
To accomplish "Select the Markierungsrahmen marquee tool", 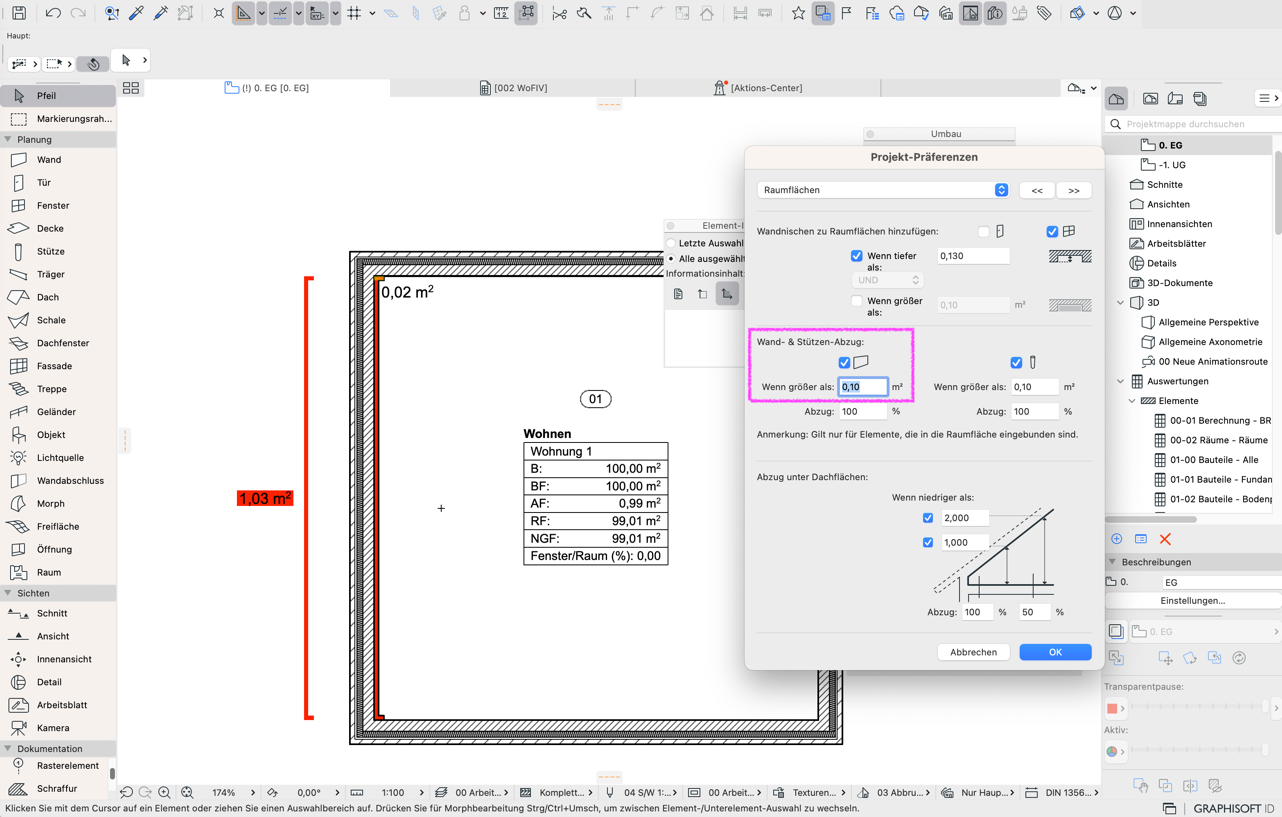I will [58, 119].
